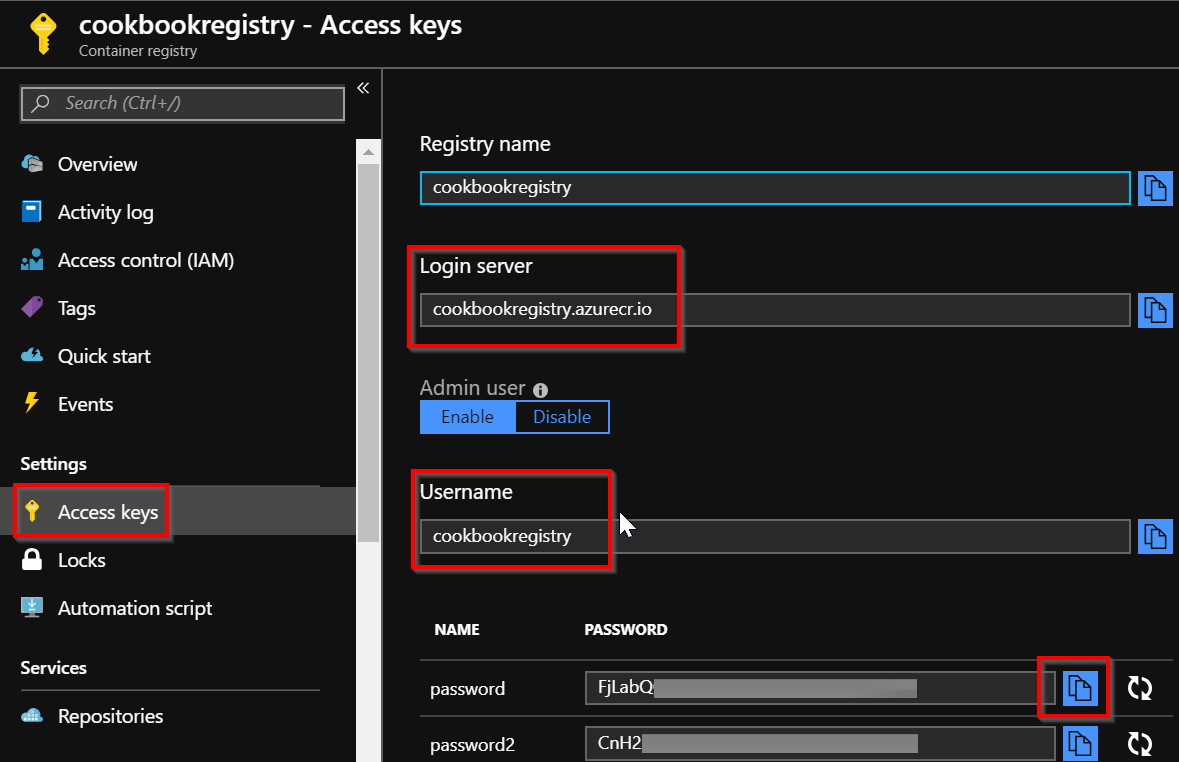This screenshot has width=1179, height=762.
Task: Copy the first password key
Action: click(1080, 688)
